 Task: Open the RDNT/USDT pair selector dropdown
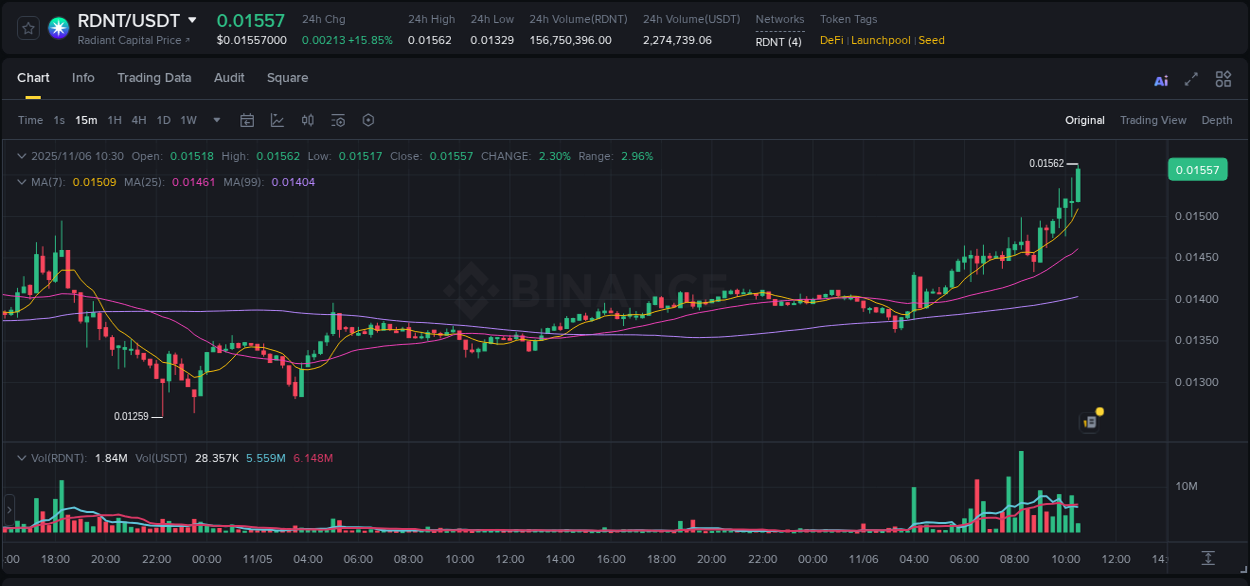tap(194, 20)
